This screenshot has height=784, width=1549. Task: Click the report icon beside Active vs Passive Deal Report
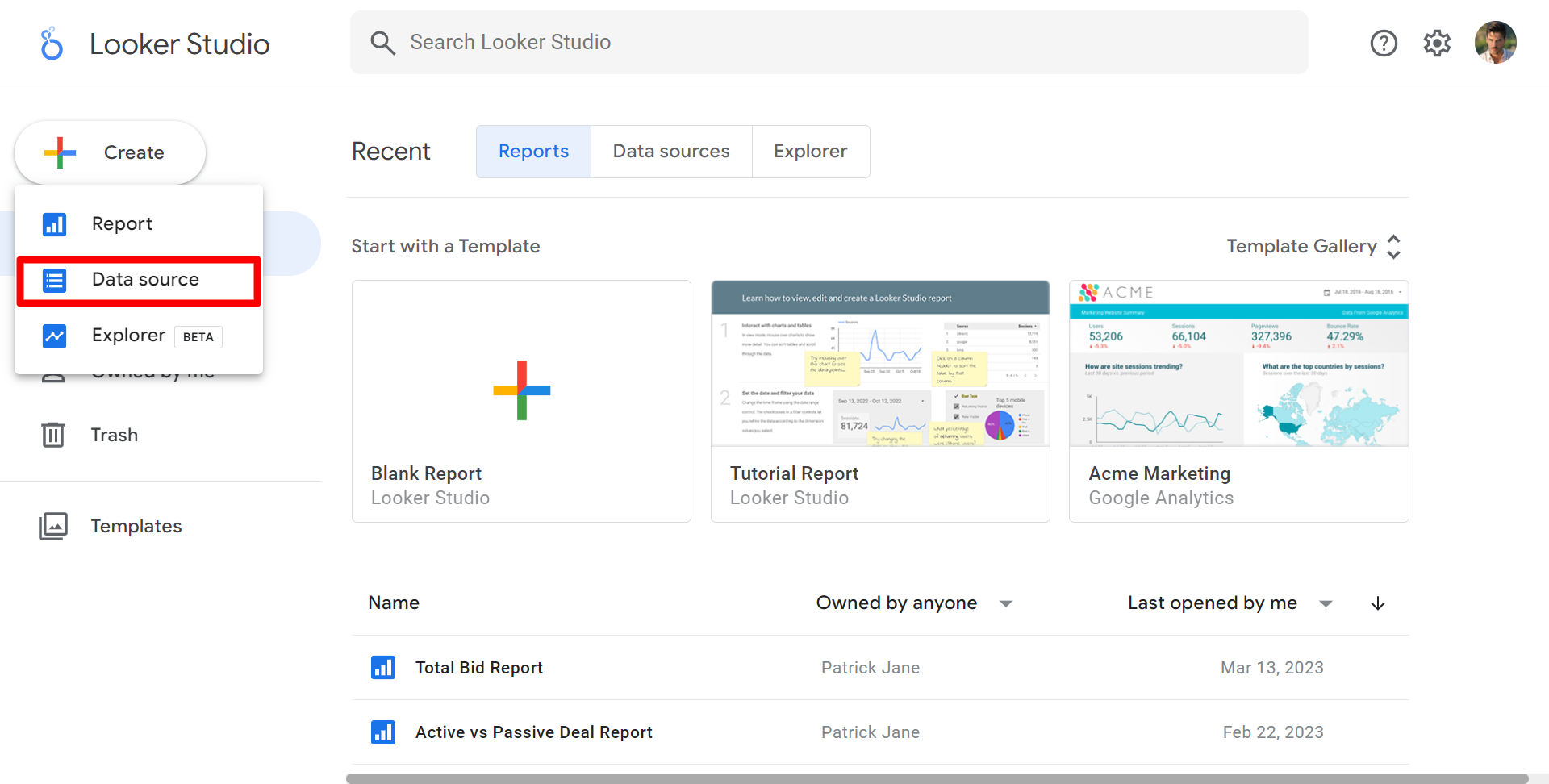tap(383, 732)
